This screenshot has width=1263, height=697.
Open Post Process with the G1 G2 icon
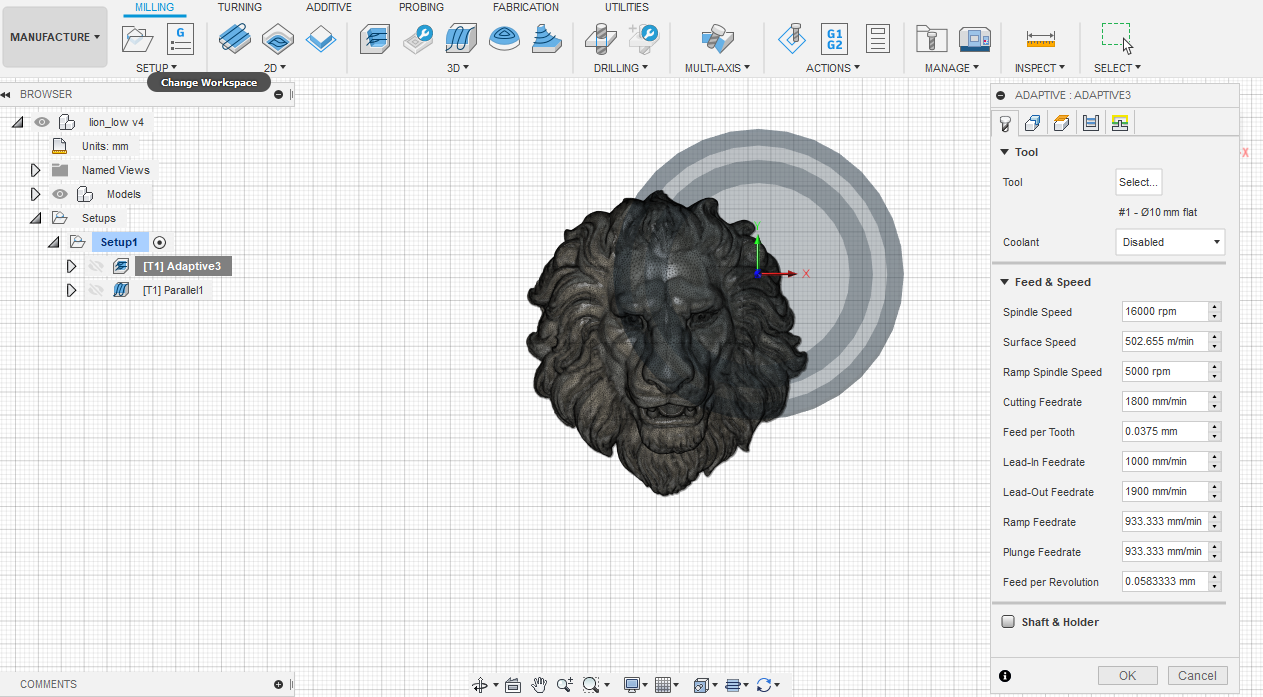[833, 39]
